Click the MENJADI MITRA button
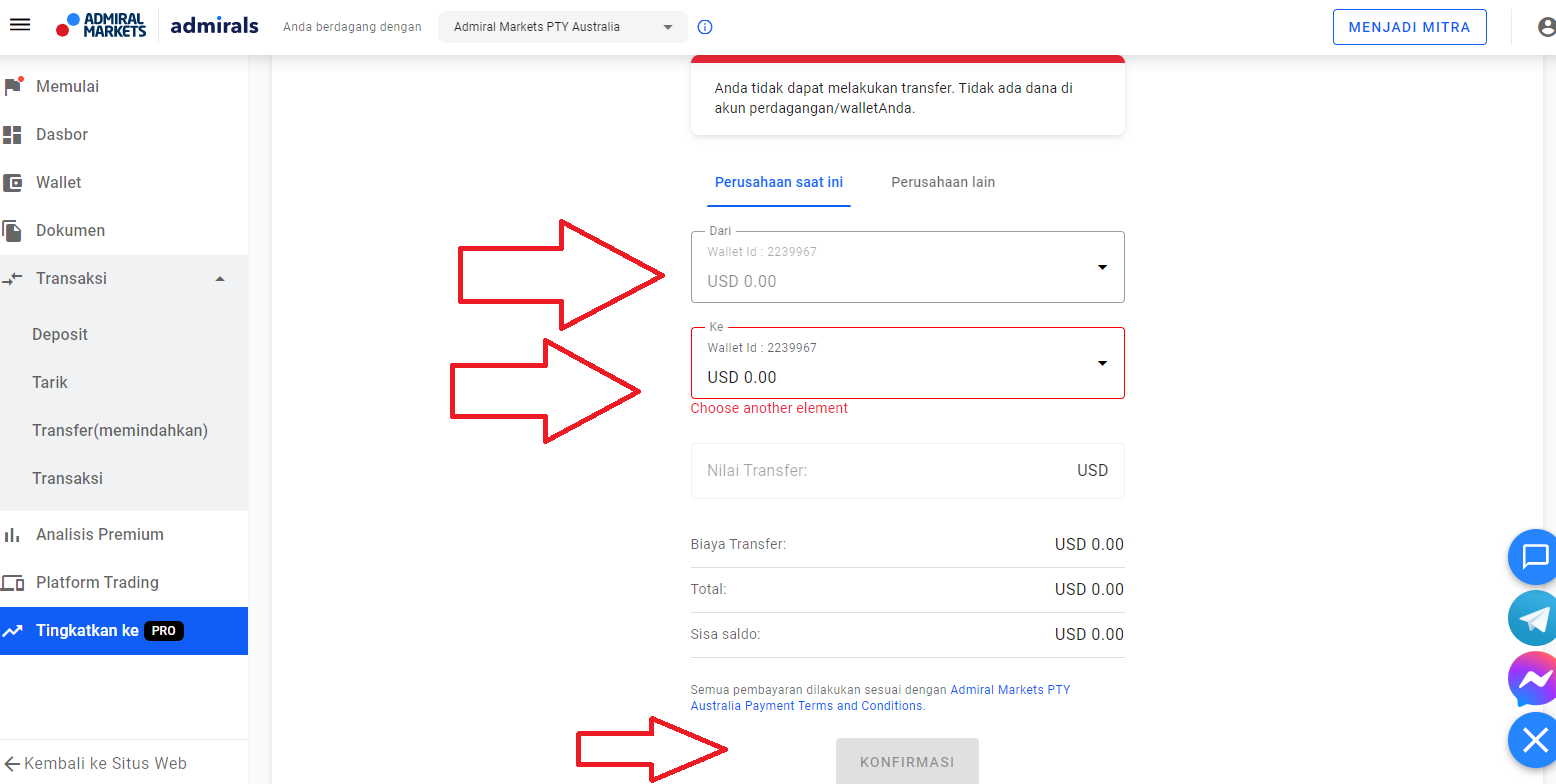 [x=1409, y=27]
